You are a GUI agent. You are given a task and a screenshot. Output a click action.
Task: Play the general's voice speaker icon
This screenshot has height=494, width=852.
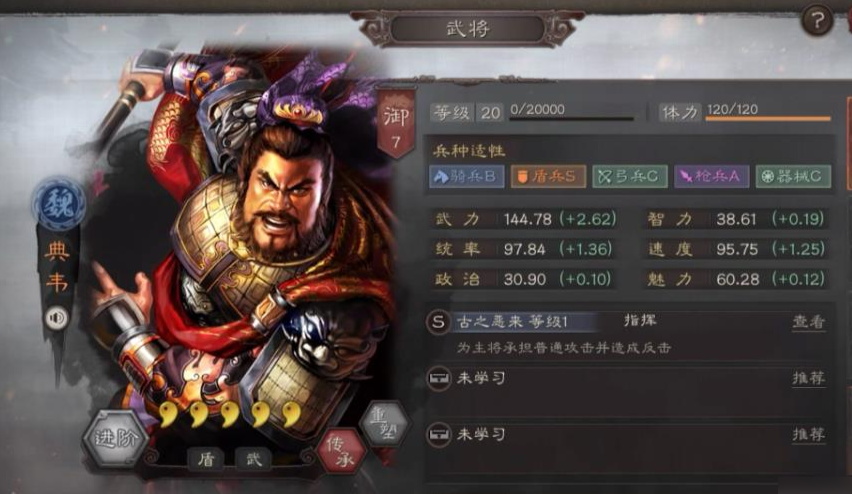click(57, 317)
